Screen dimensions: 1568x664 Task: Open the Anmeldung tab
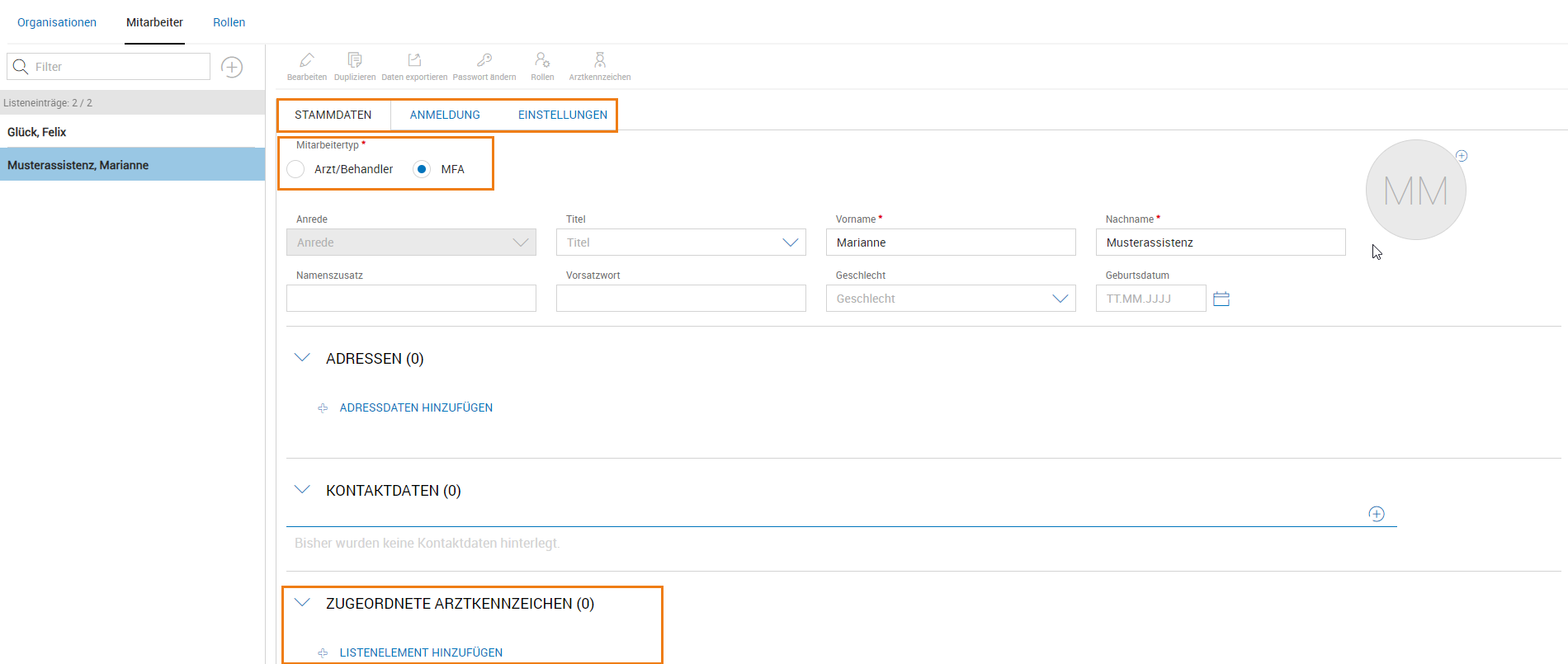pos(445,115)
